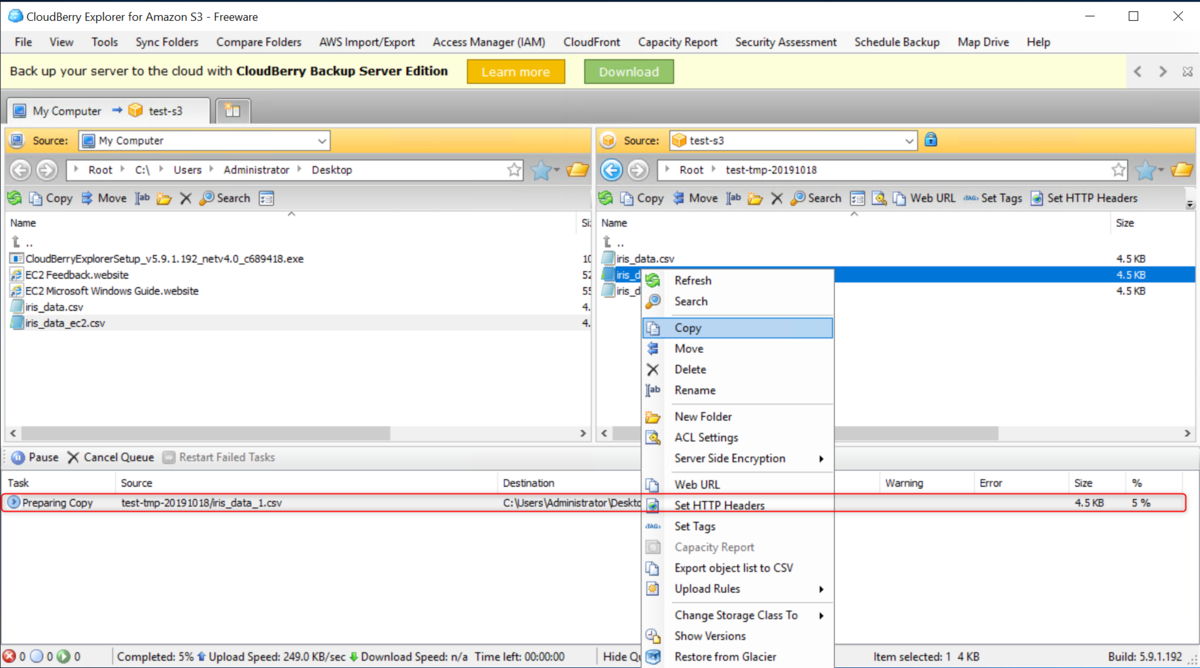Click the delete X icon in the right pane toolbar
Image resolution: width=1200 pixels, height=668 pixels.
click(776, 198)
